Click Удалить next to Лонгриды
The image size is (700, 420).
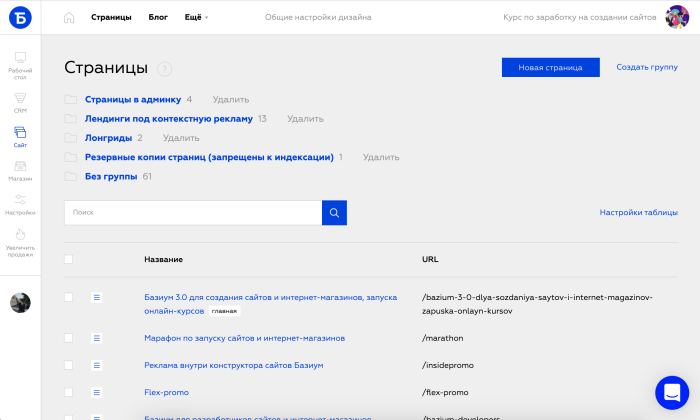pyautogui.click(x=181, y=137)
